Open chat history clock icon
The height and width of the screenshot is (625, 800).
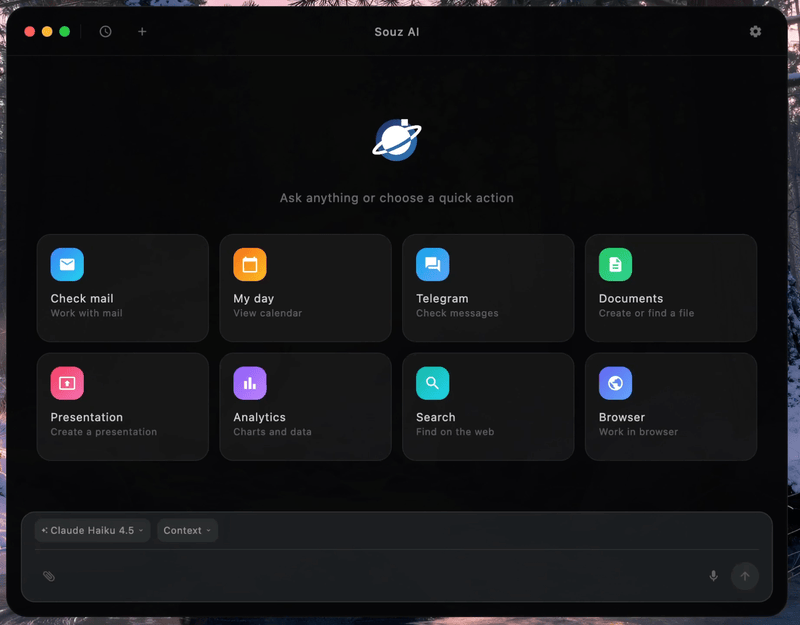(x=105, y=31)
